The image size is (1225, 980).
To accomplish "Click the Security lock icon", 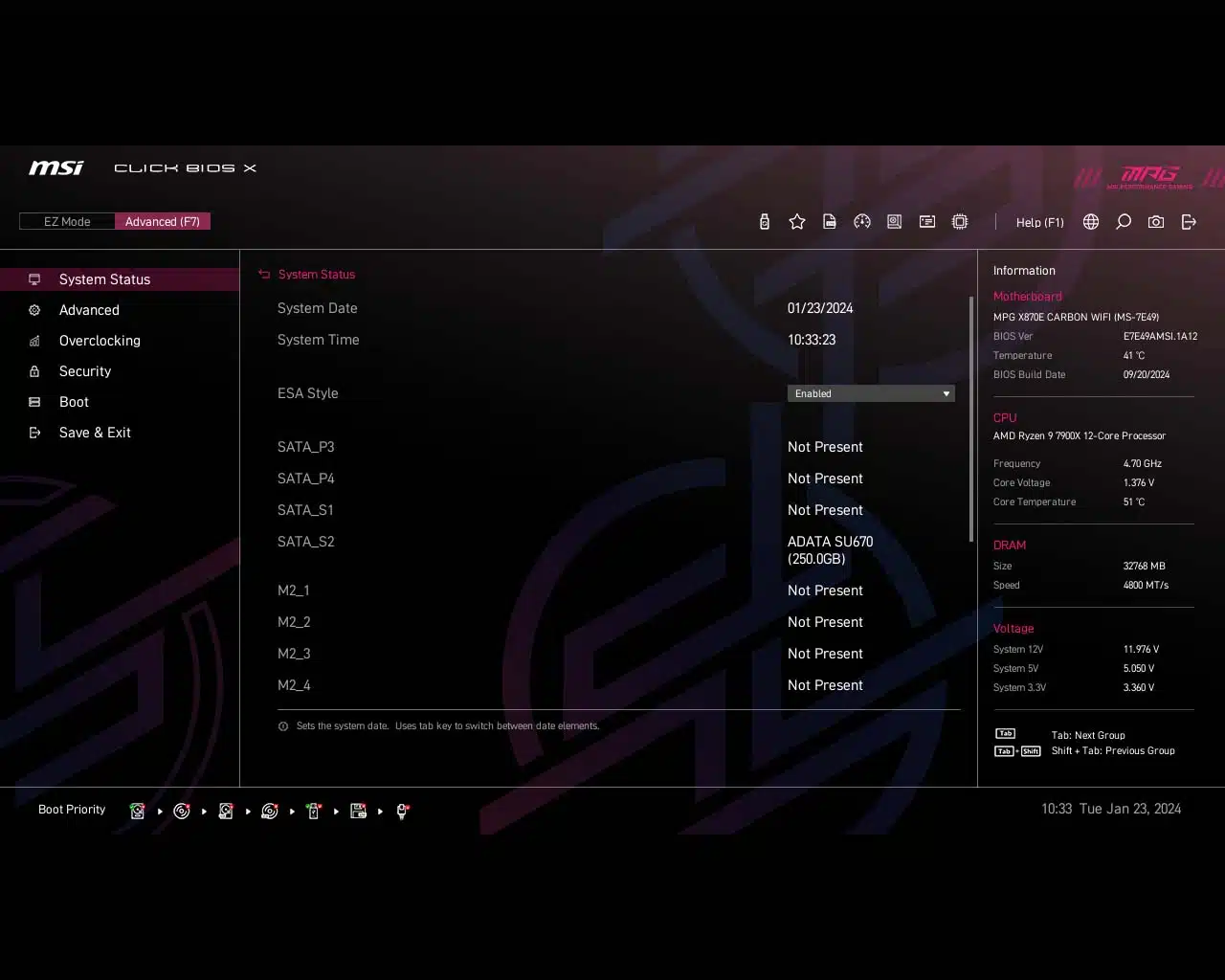I will click(x=34, y=371).
